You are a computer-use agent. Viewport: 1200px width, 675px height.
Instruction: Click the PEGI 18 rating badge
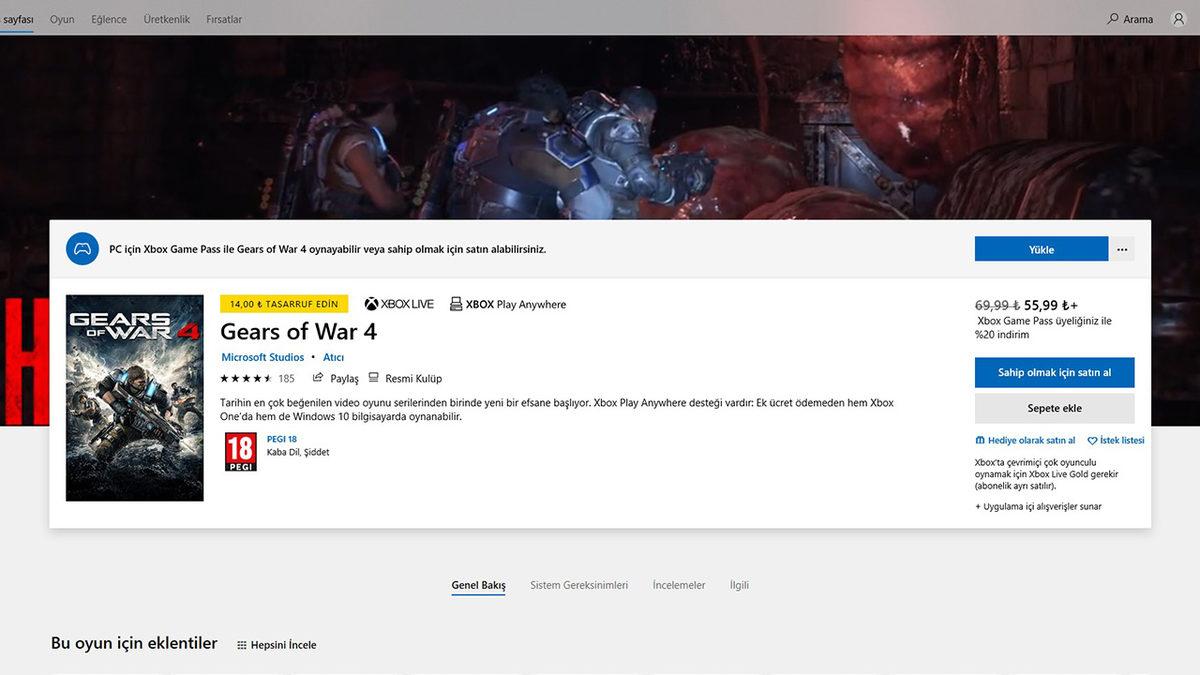(239, 451)
